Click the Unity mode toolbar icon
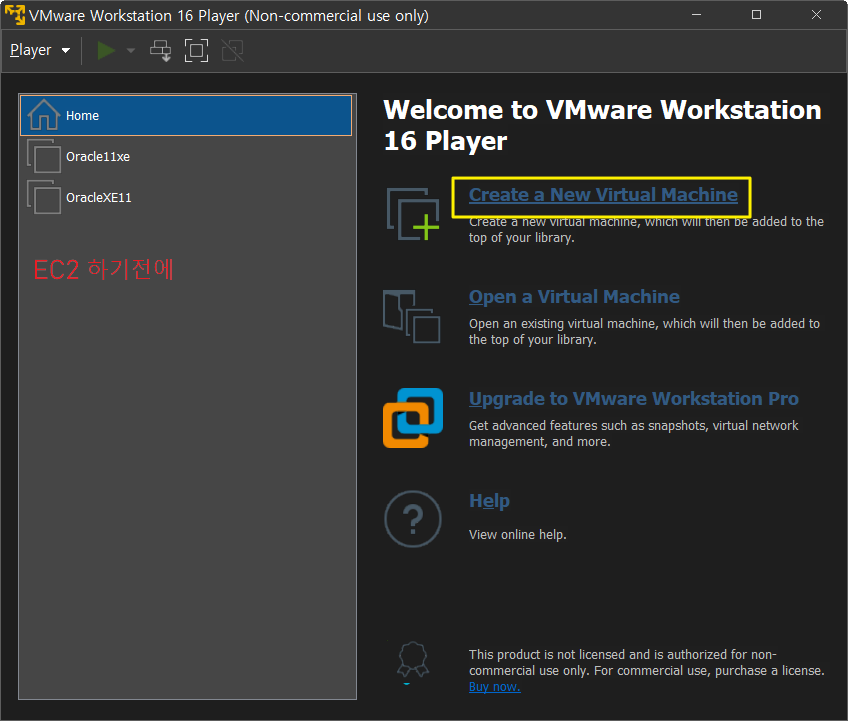Image resolution: width=848 pixels, height=721 pixels. (x=233, y=51)
